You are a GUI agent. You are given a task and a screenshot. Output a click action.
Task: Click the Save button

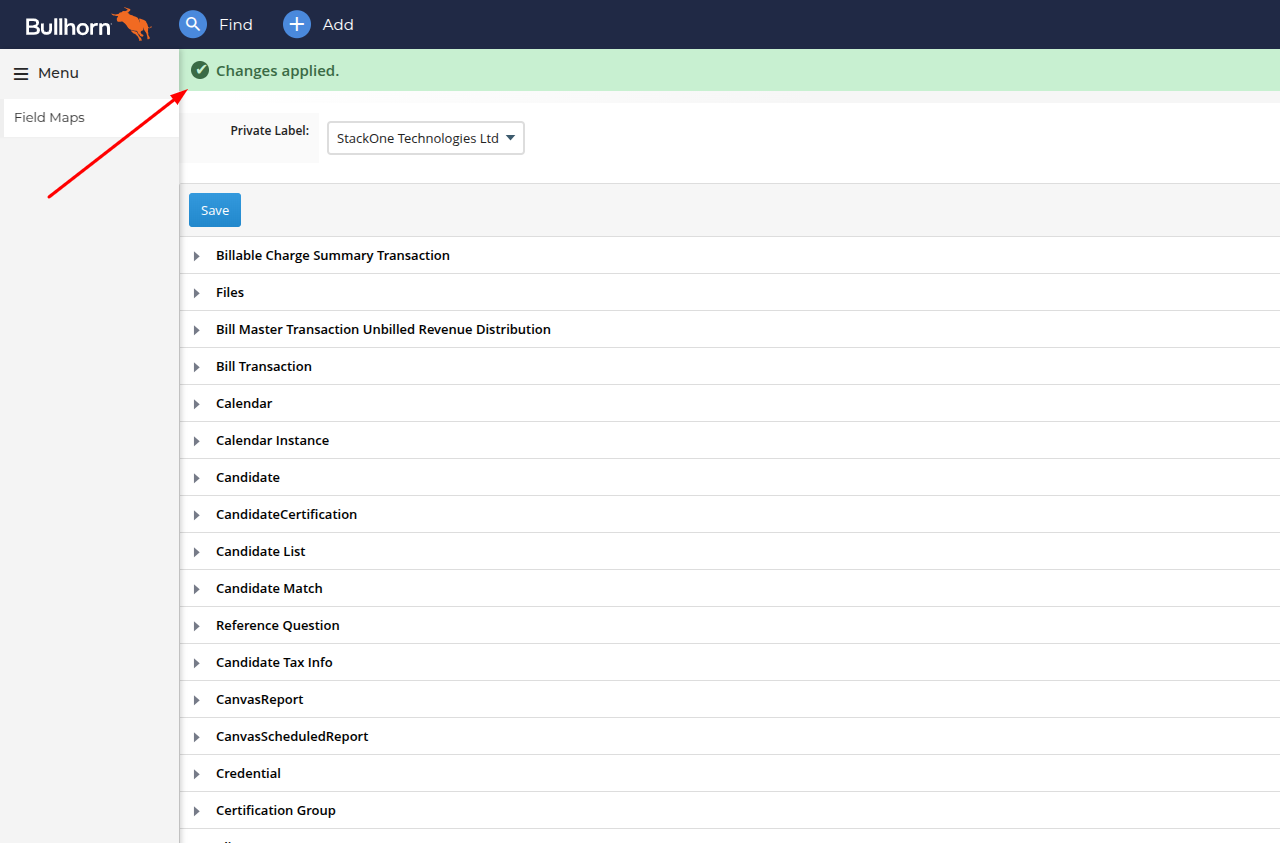(215, 210)
